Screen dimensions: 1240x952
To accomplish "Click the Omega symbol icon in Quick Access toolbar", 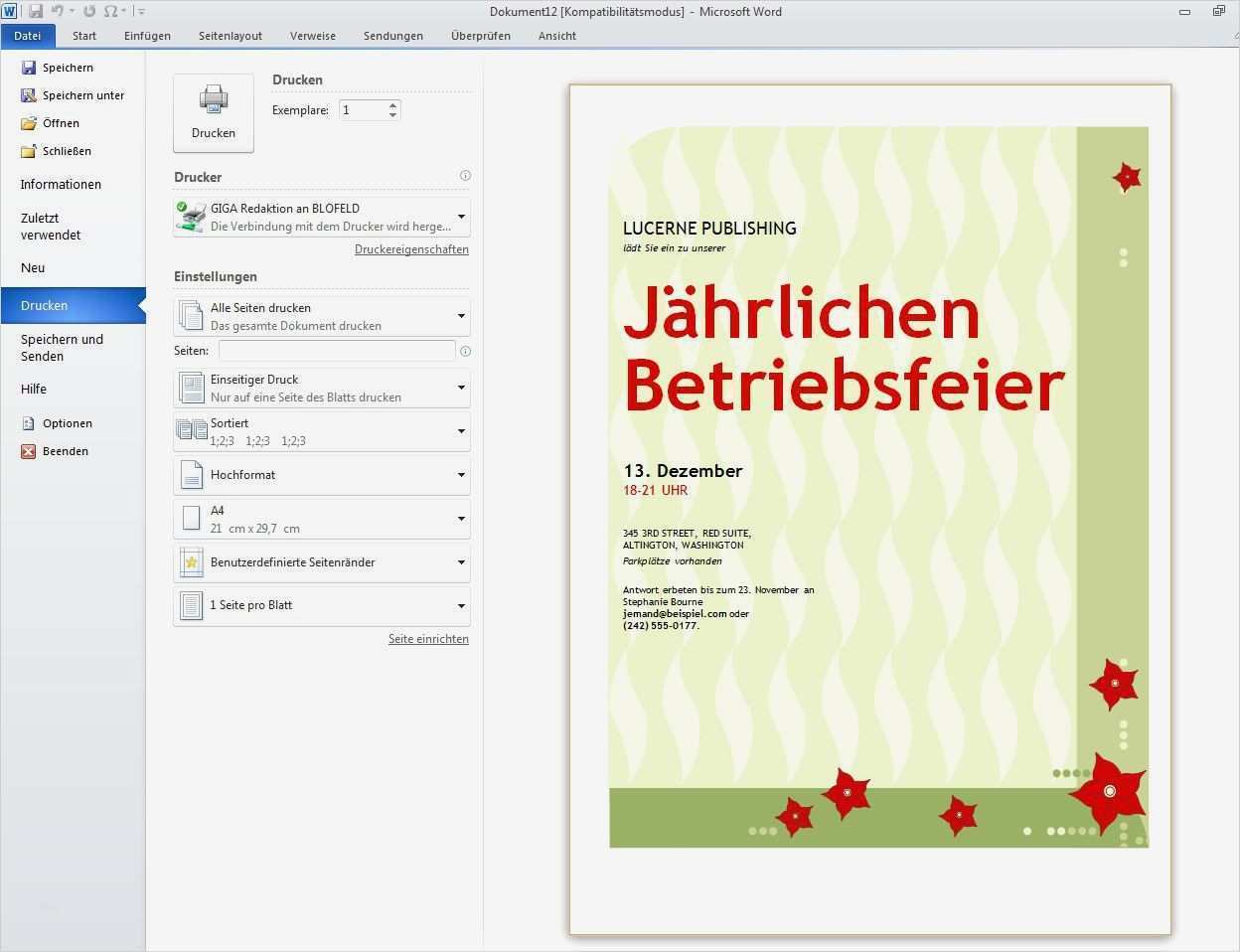I will coord(109,11).
